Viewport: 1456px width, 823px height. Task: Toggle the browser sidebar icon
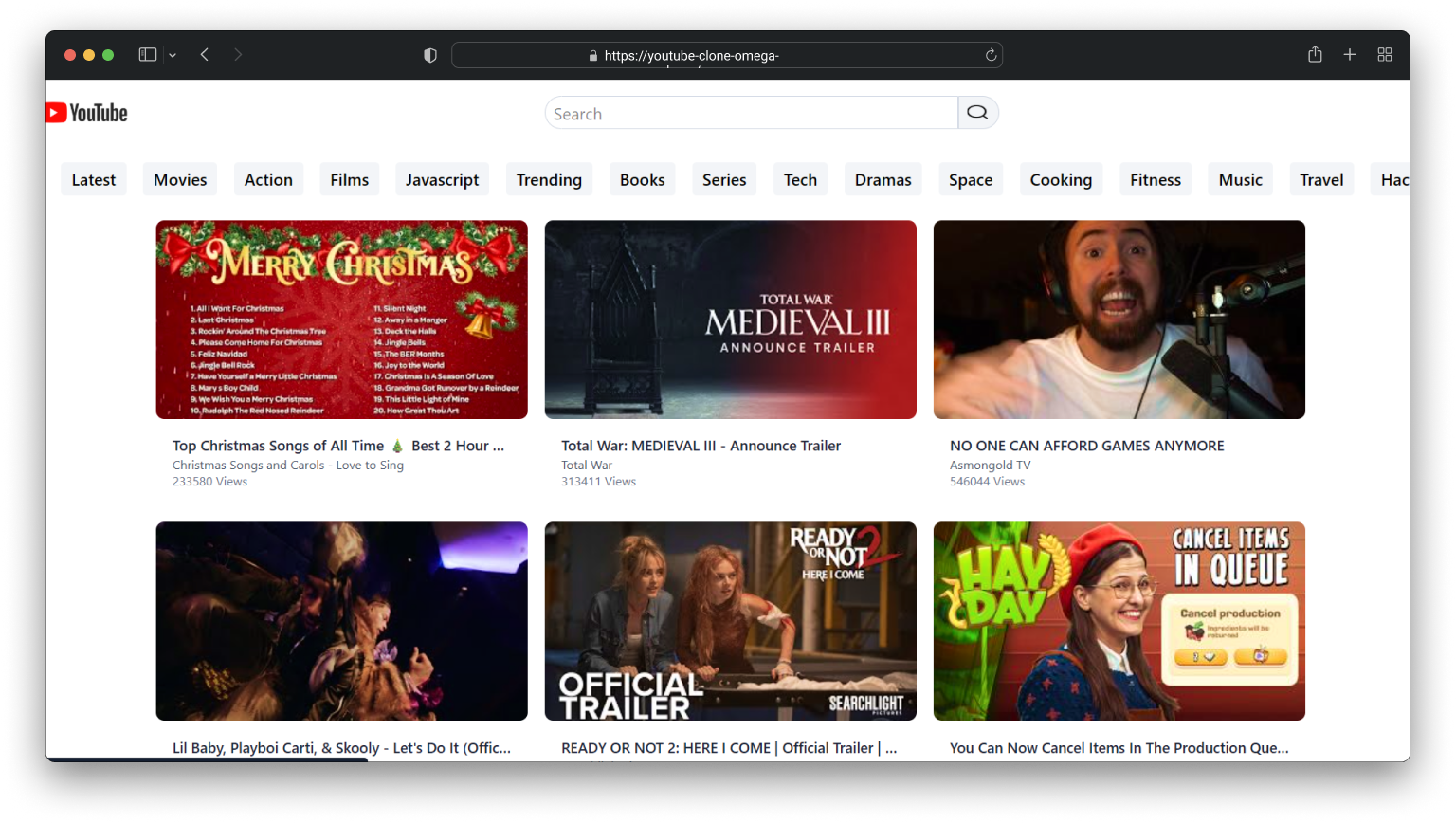(x=148, y=54)
